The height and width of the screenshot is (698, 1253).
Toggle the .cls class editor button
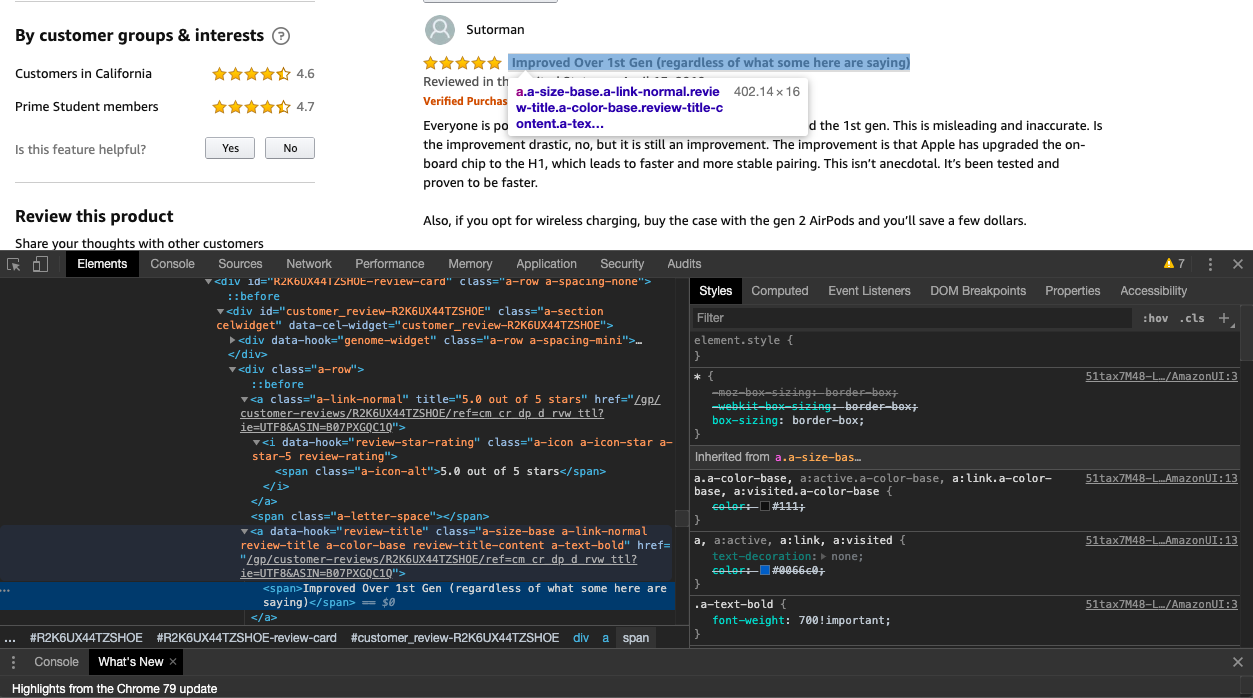1192,318
